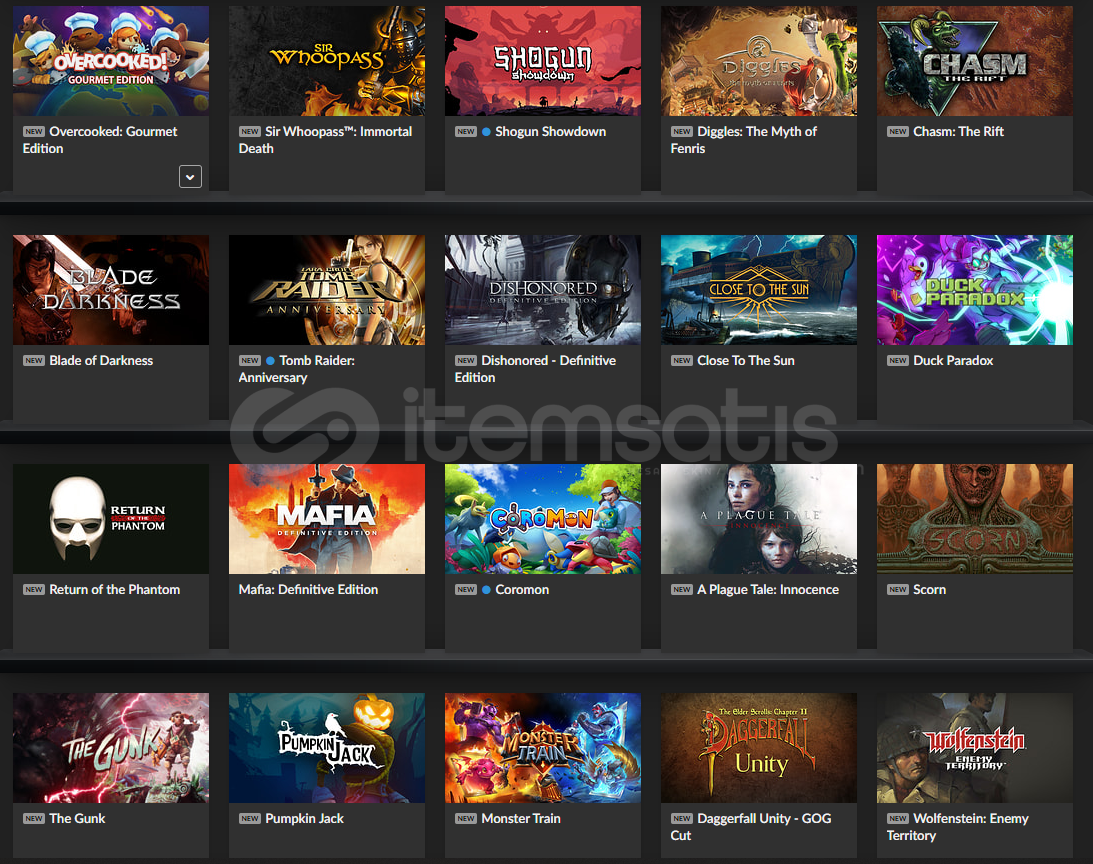The height and width of the screenshot is (864, 1093).
Task: Select the Daggerfall Unity cover image
Action: [759, 748]
